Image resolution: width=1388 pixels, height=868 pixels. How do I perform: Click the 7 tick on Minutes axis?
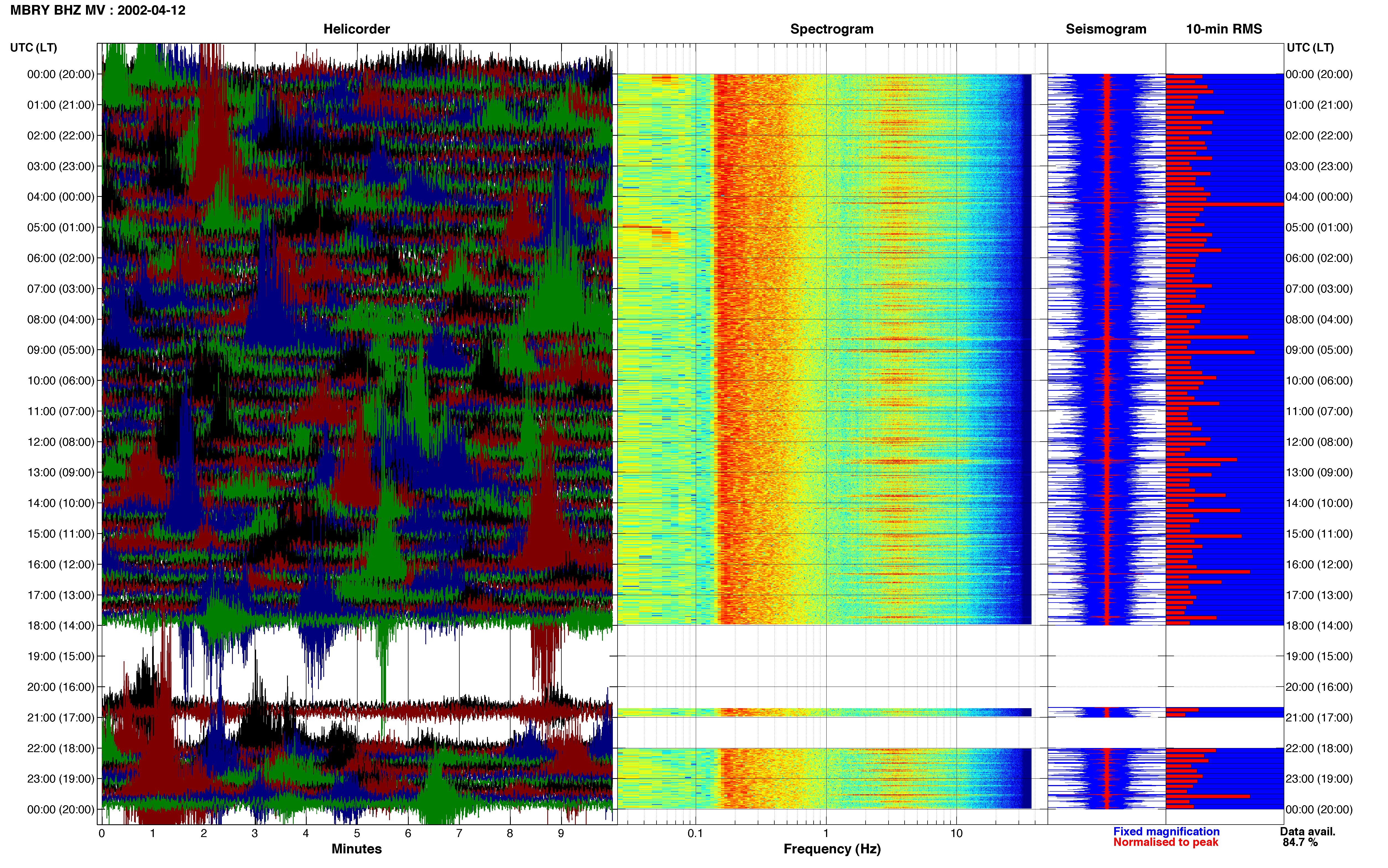(x=459, y=833)
